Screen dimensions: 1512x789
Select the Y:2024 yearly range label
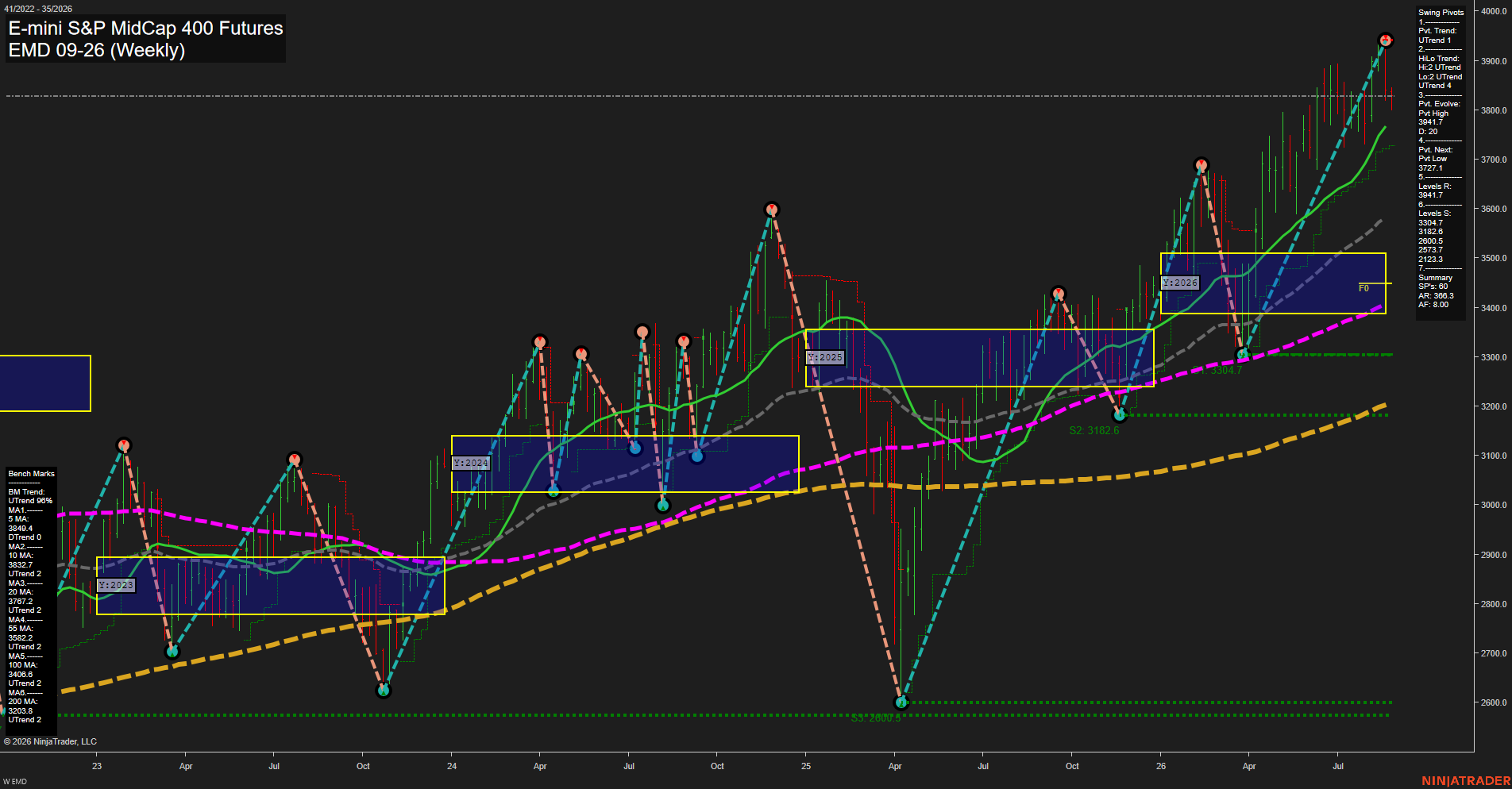(x=471, y=463)
